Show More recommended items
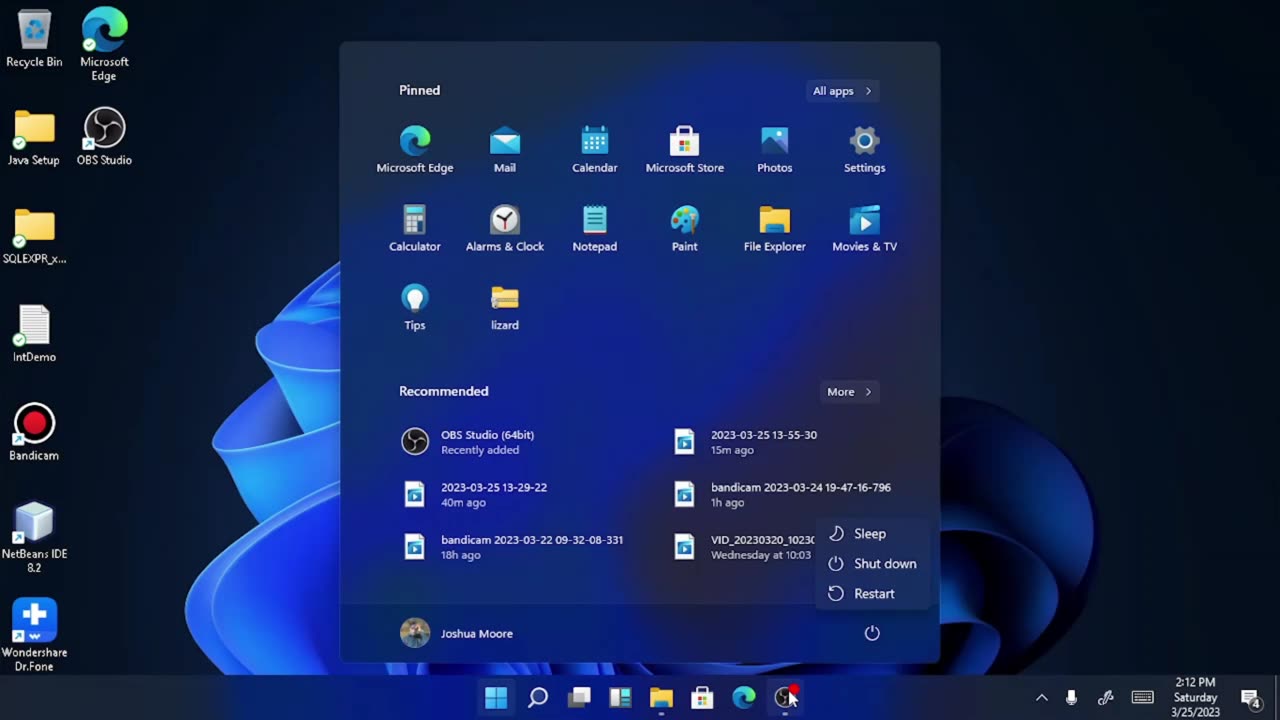 pos(849,392)
